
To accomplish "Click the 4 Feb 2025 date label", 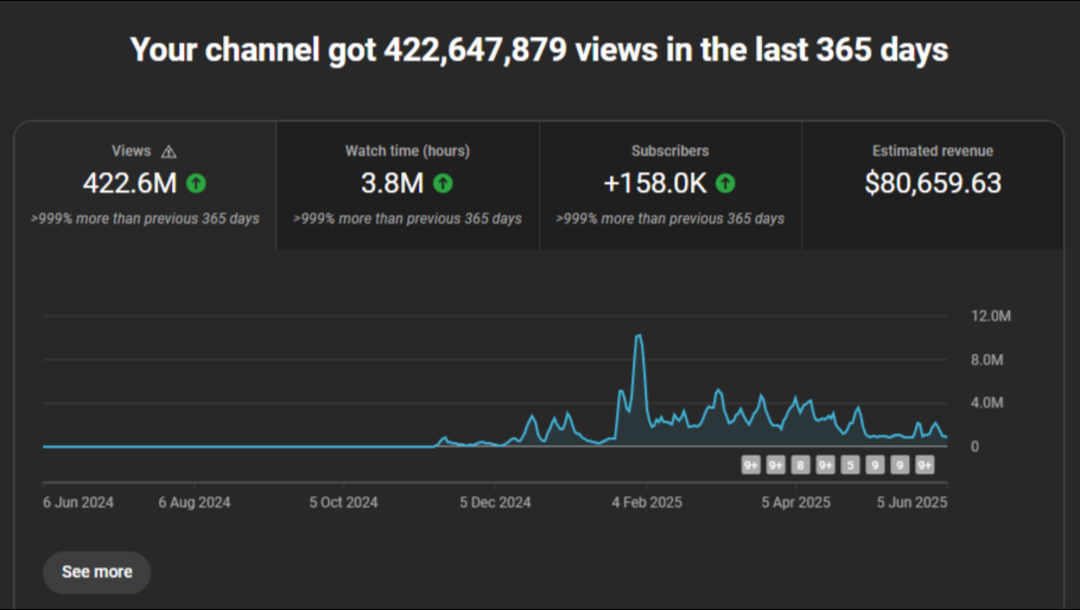I will click(x=647, y=503).
